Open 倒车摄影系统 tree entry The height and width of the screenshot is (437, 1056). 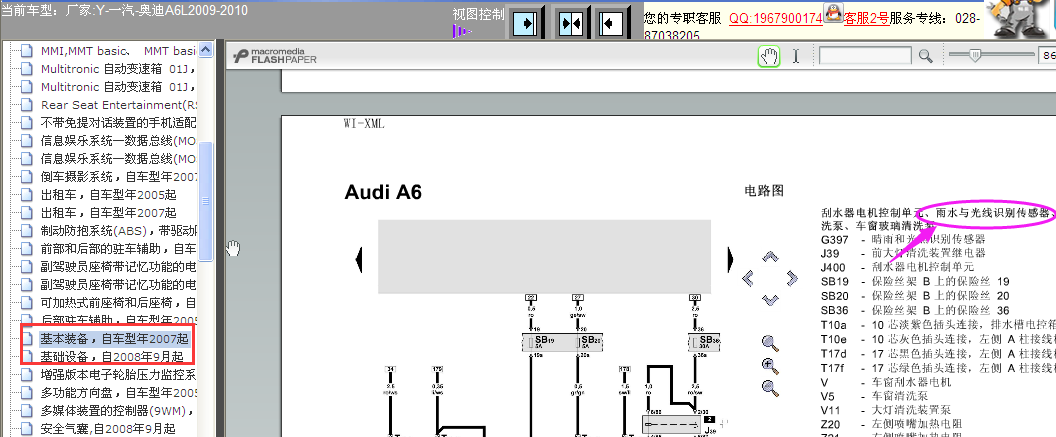[x=119, y=177]
